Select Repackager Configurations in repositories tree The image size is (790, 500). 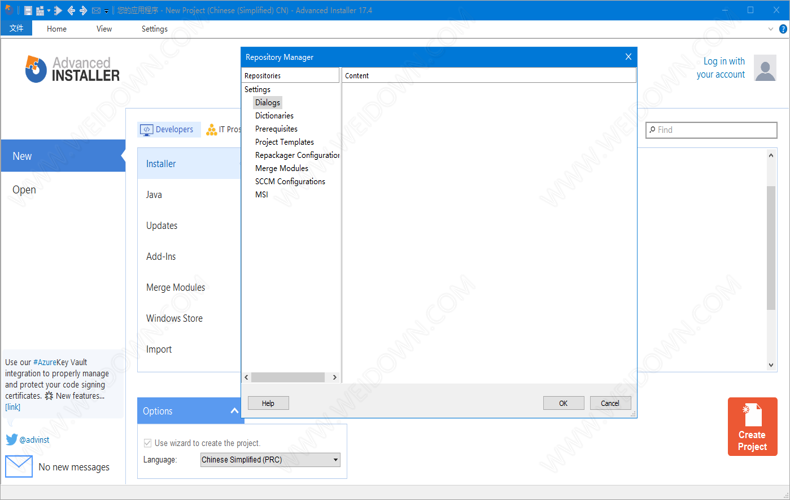(297, 155)
